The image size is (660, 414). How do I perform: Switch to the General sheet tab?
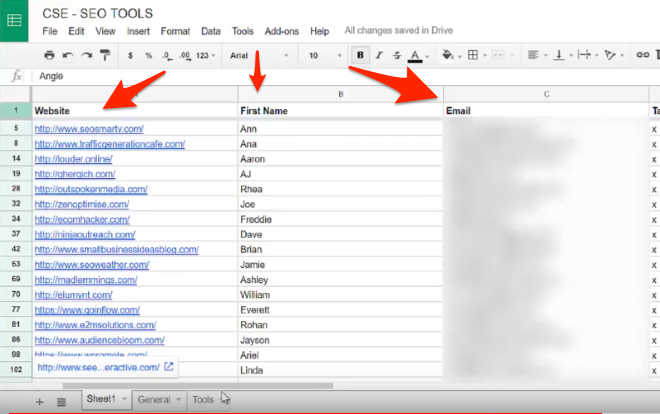153,399
